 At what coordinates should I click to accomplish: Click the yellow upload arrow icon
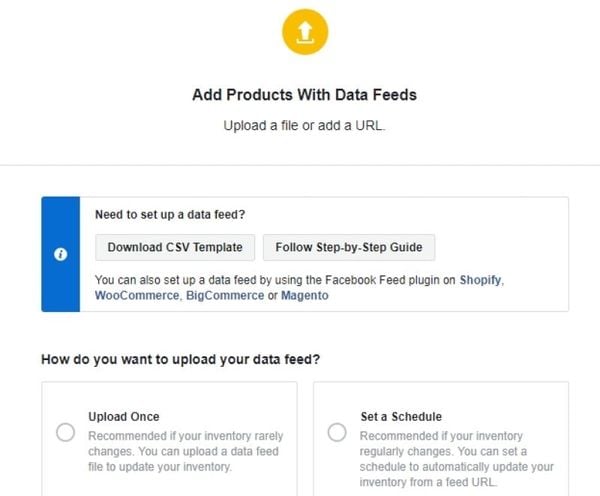click(305, 32)
